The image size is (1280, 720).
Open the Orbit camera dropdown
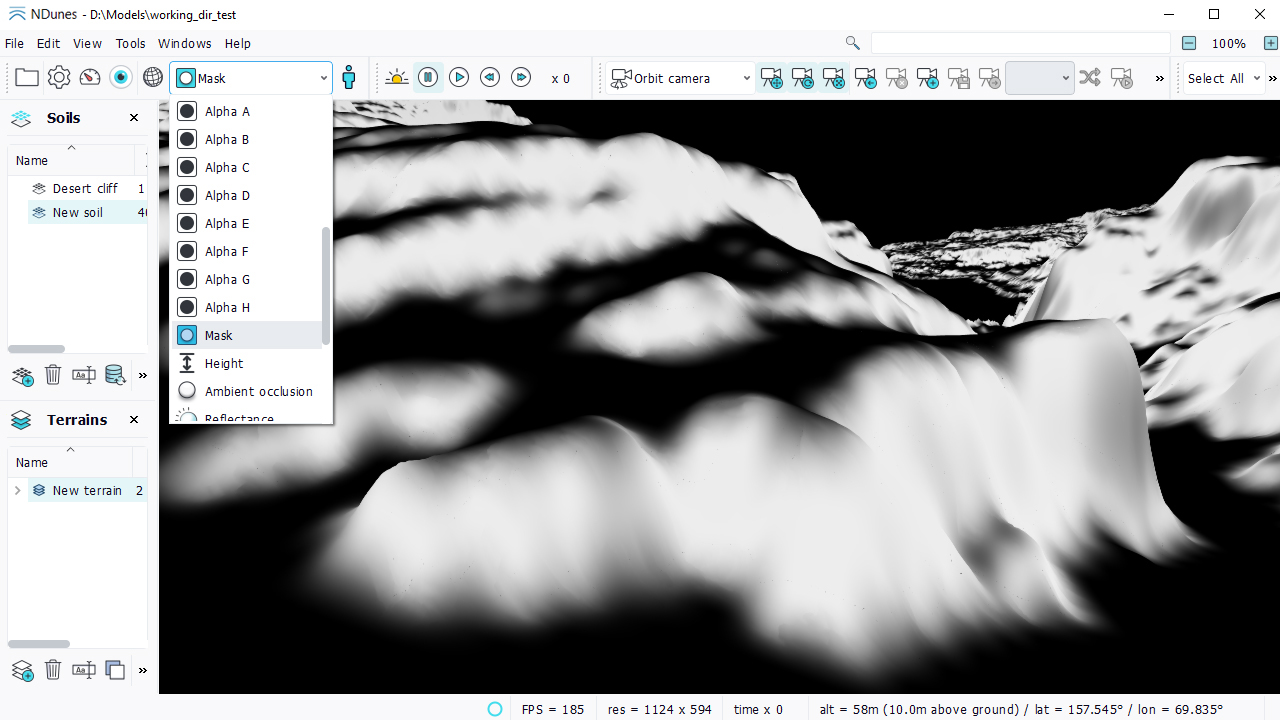682,78
